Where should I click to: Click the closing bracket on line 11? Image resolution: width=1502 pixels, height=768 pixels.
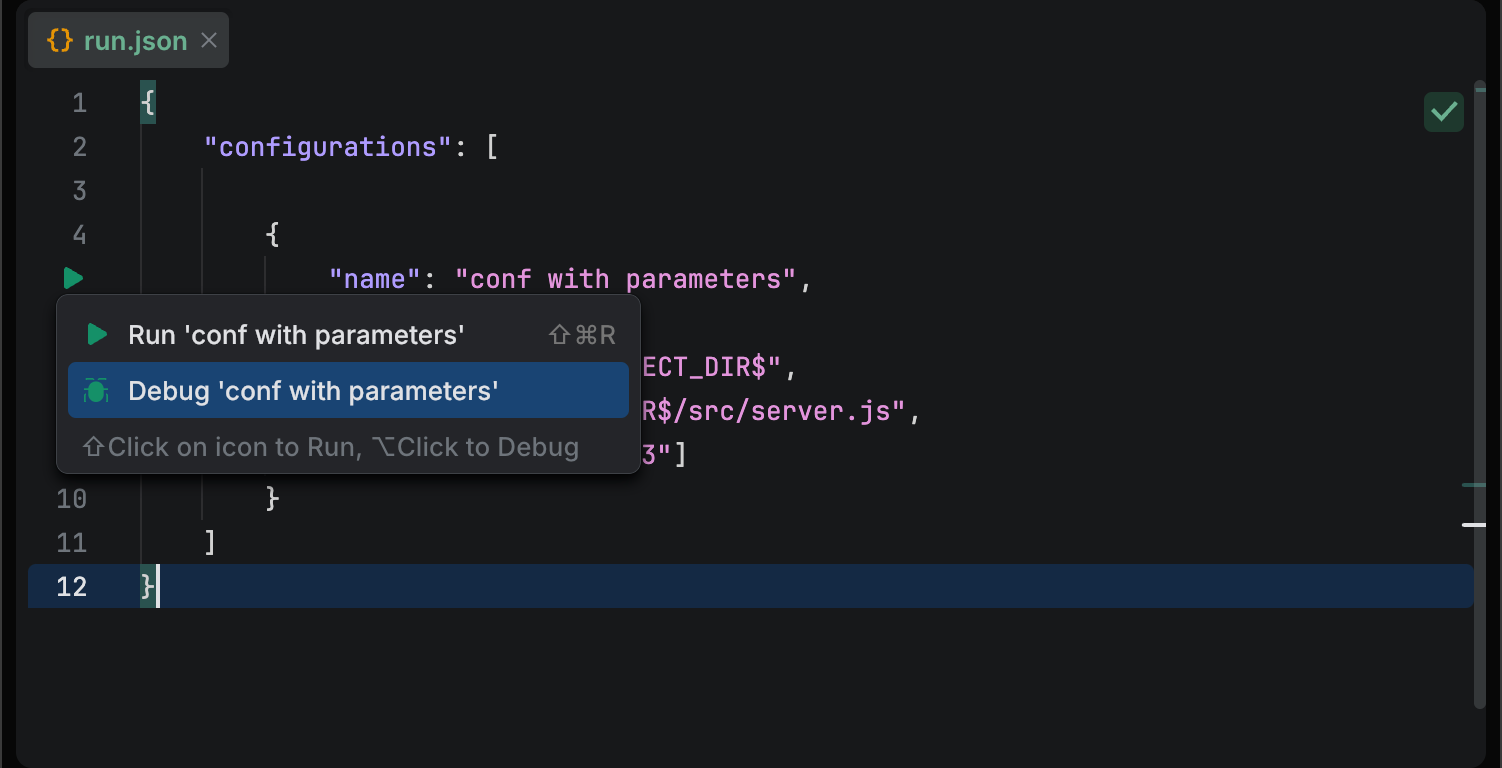pos(210,543)
